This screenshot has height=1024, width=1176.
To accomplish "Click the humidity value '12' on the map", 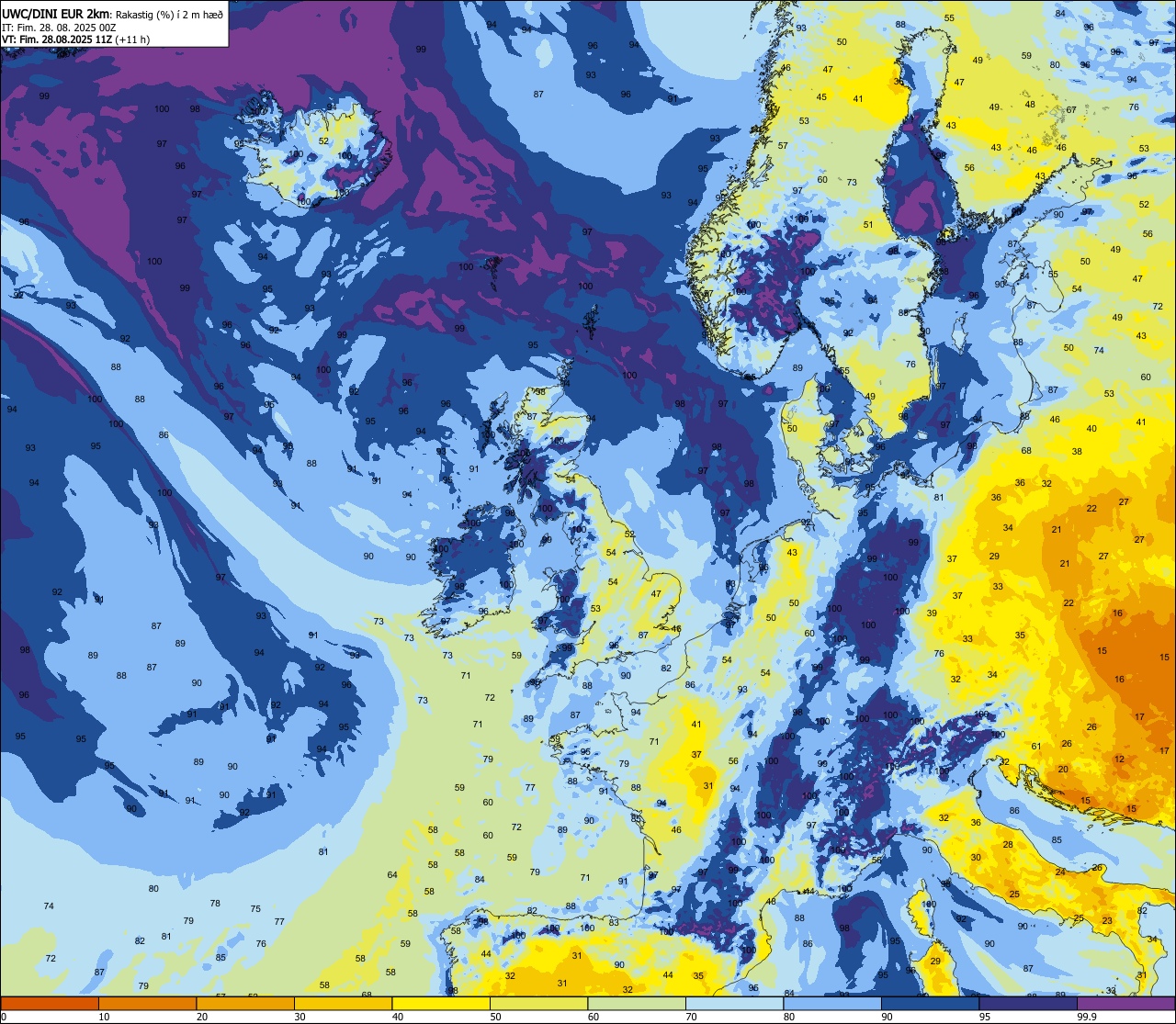I will (x=1119, y=760).
